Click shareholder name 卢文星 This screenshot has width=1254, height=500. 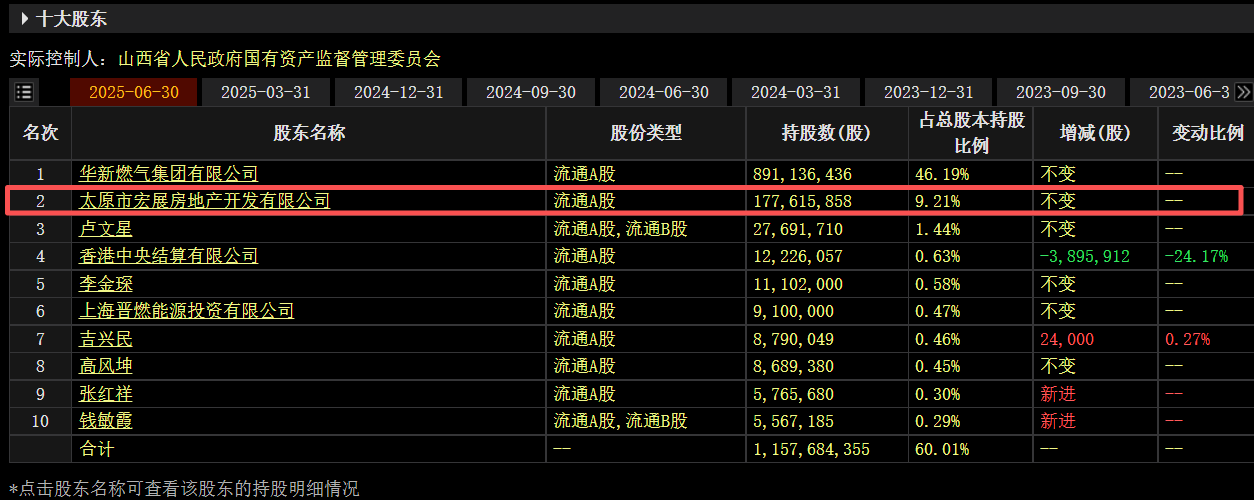(106, 229)
